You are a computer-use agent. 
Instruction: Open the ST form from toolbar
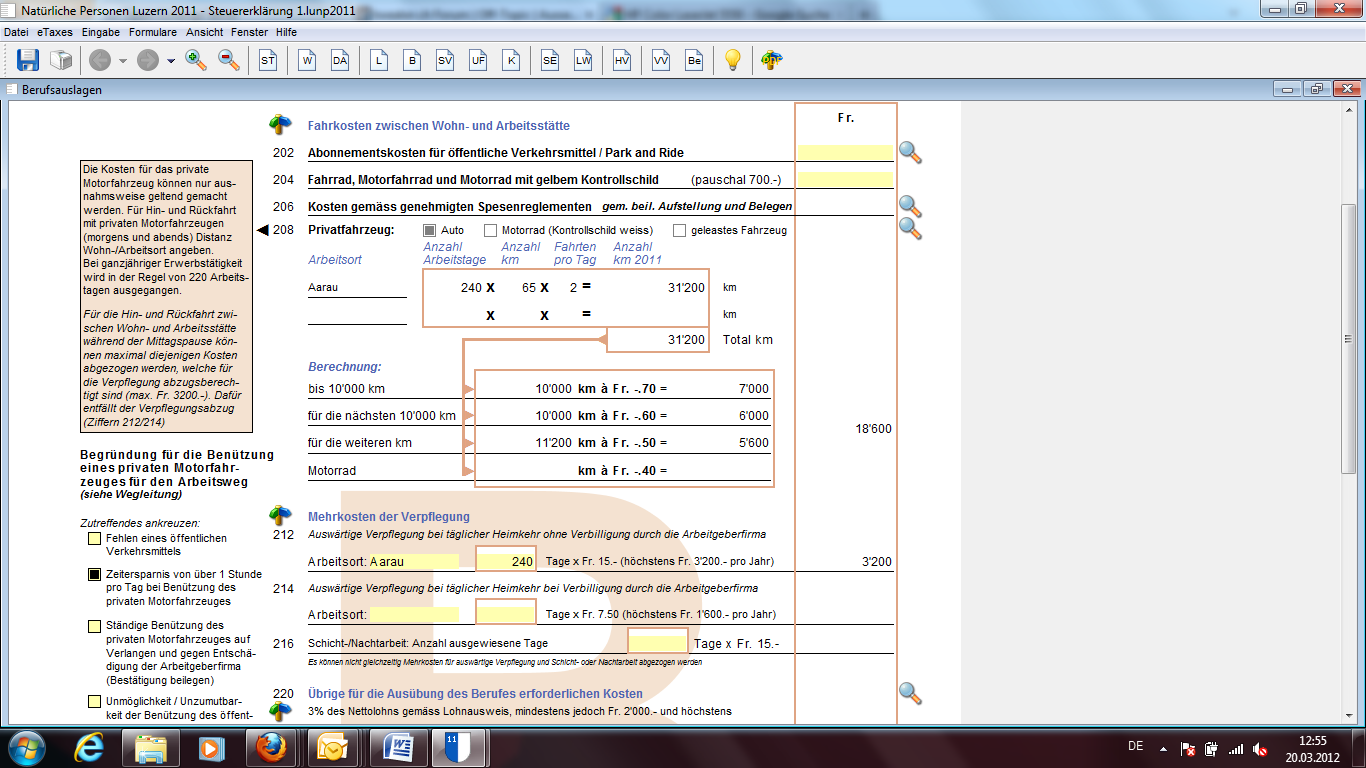point(267,61)
